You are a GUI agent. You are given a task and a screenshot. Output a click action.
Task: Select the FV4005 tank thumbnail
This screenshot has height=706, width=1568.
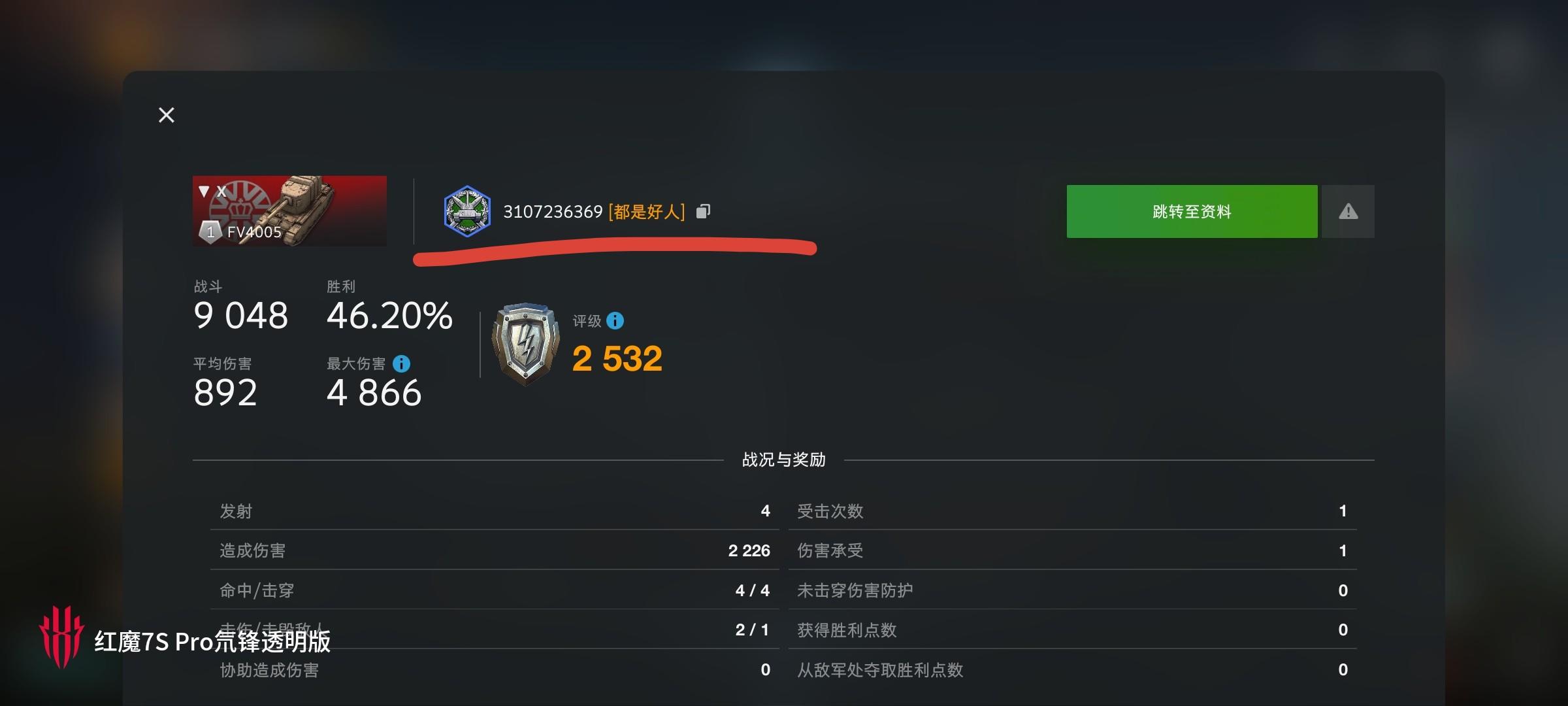(289, 211)
